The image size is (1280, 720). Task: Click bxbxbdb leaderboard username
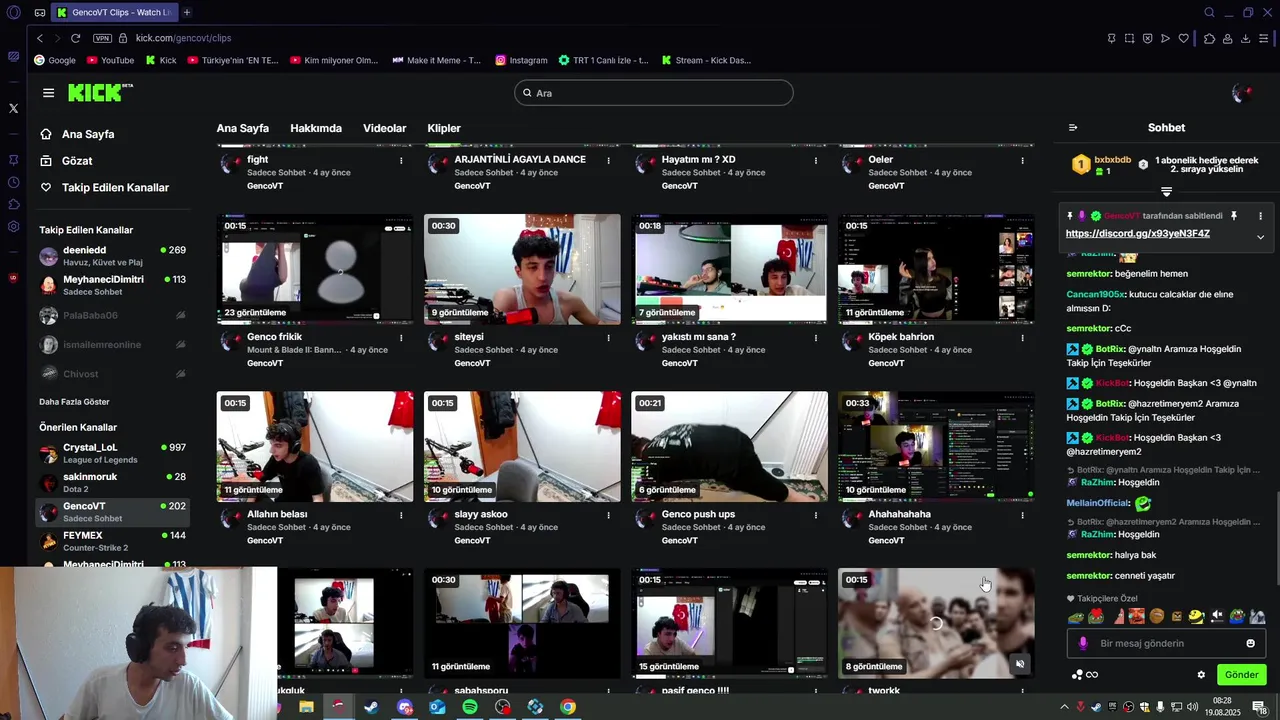[x=1112, y=160]
